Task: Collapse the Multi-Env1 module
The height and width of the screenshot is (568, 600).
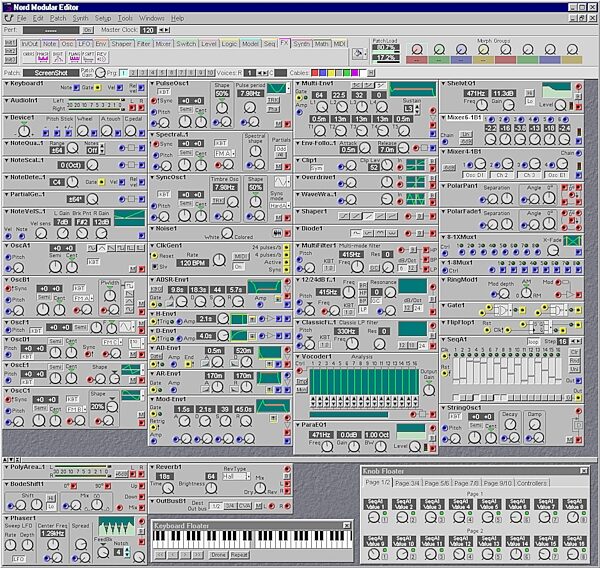Action: 298,83
